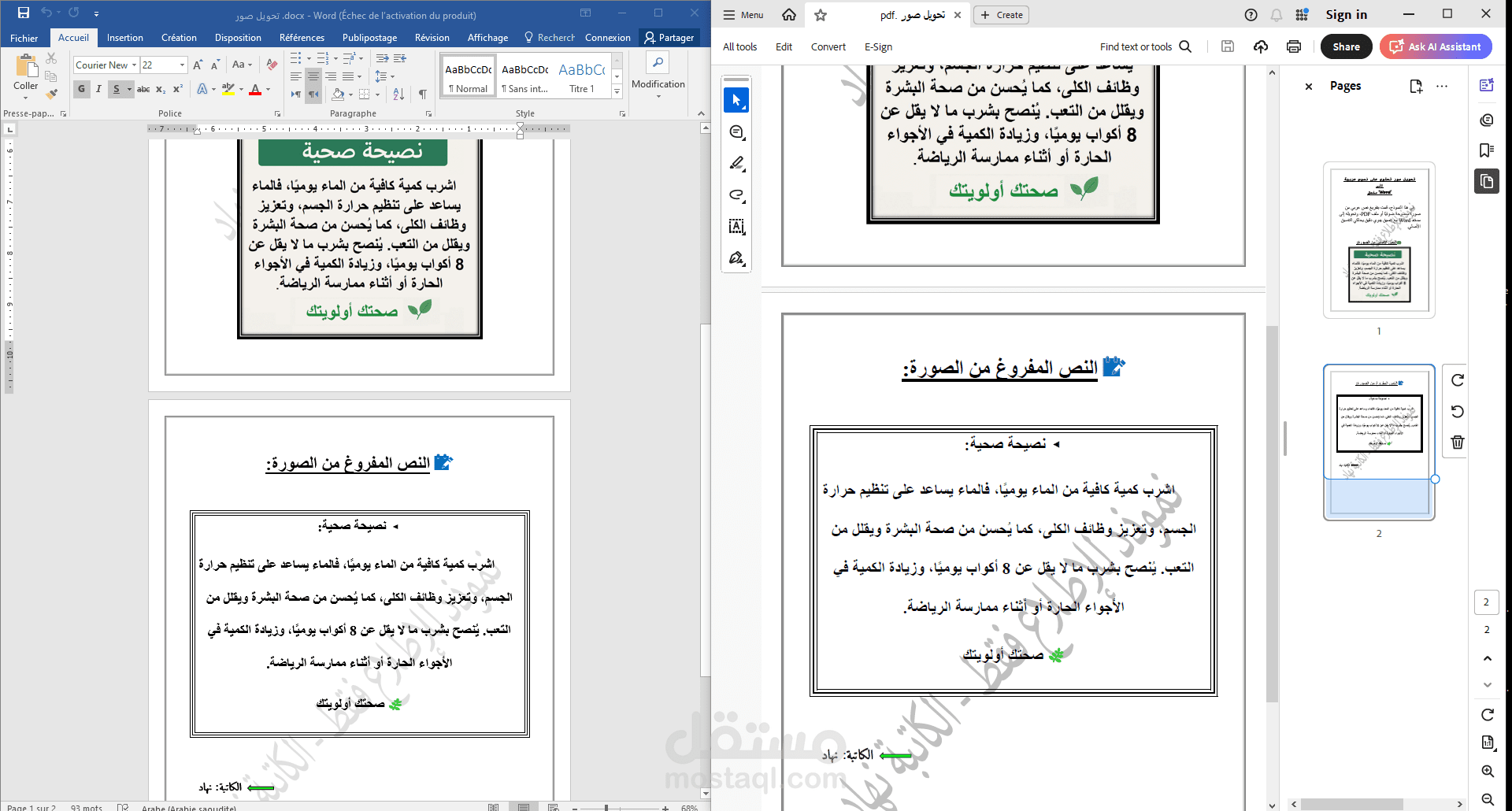The height and width of the screenshot is (811, 1512).
Task: Open the font size 22 dropdown
Action: [x=183, y=65]
